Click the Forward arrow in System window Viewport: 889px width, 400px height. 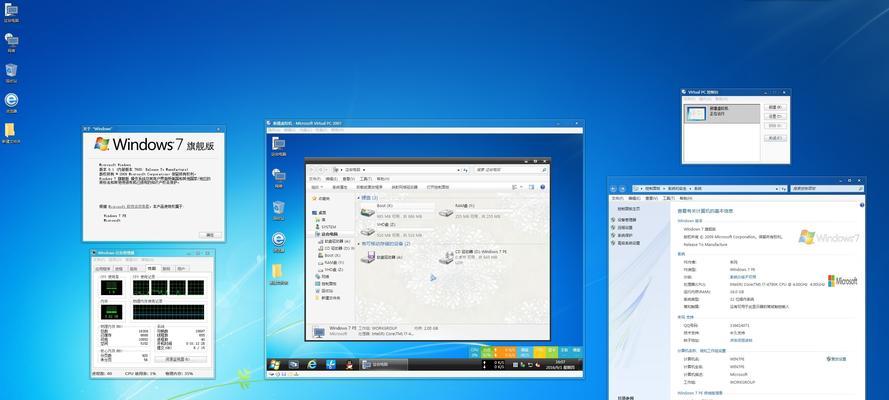coord(623,188)
